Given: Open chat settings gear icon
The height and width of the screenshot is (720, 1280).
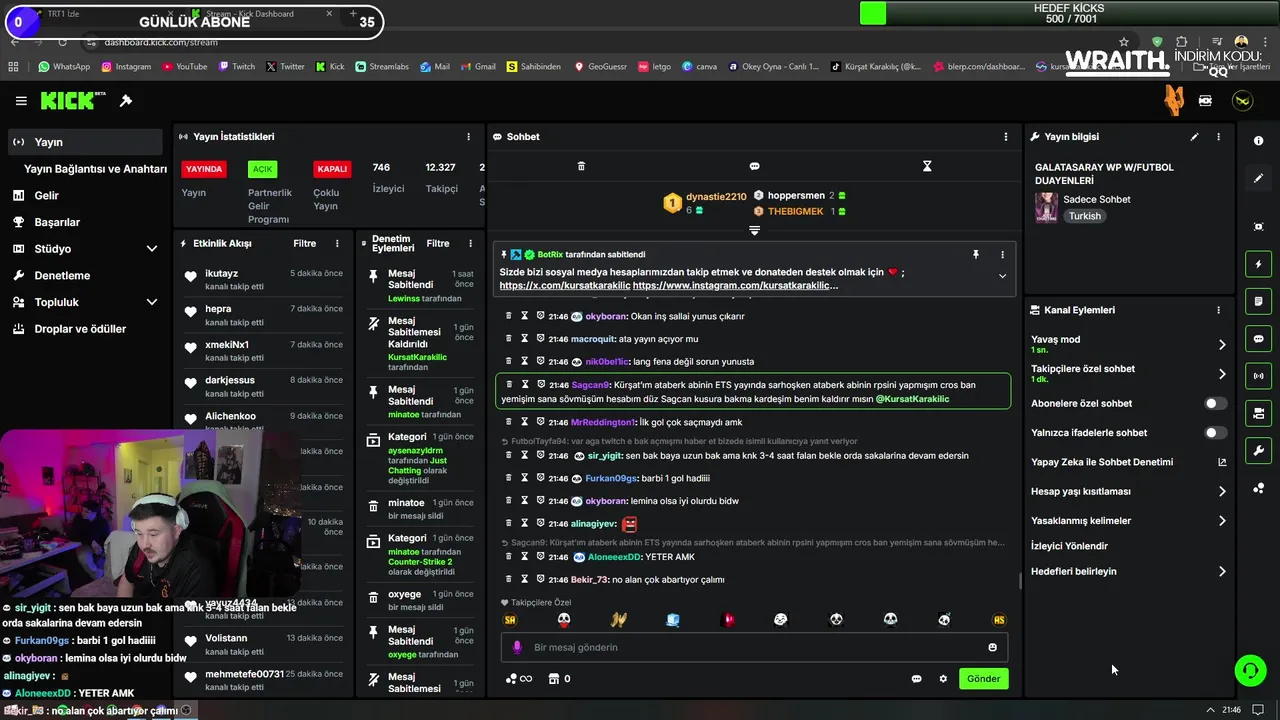Looking at the screenshot, I should [x=942, y=679].
